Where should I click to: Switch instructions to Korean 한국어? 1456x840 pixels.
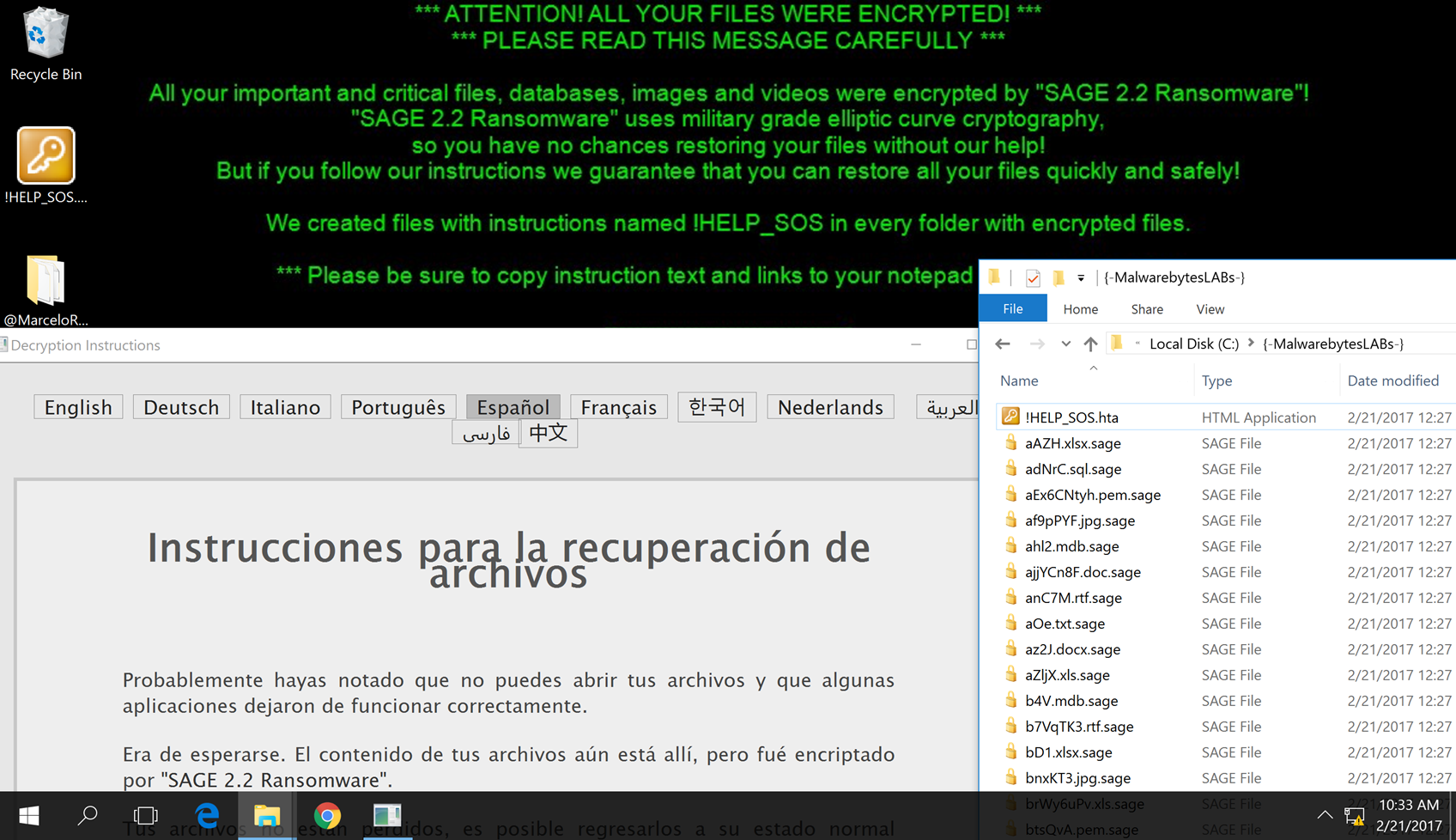click(717, 407)
